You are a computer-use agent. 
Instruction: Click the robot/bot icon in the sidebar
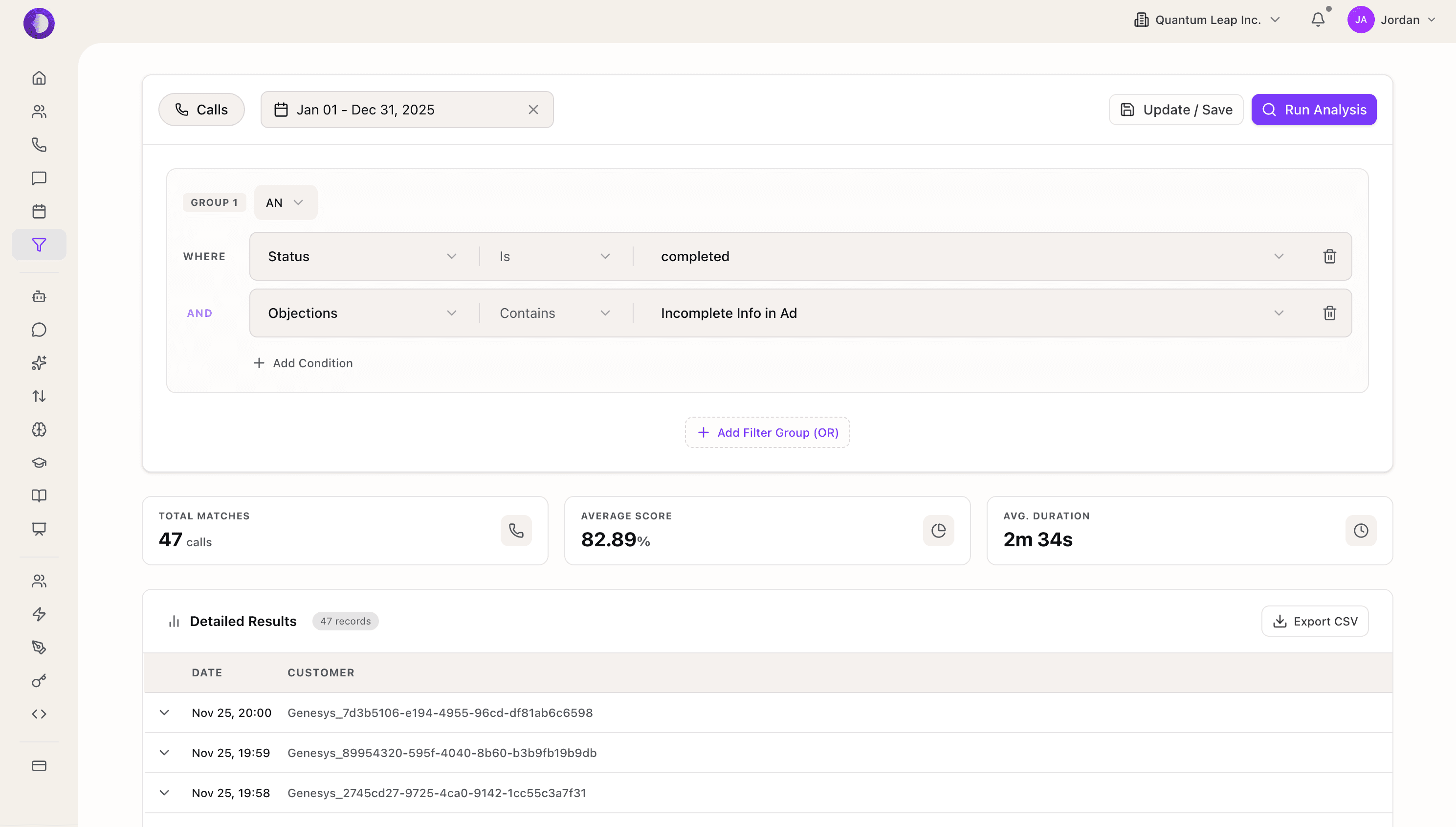(x=39, y=296)
